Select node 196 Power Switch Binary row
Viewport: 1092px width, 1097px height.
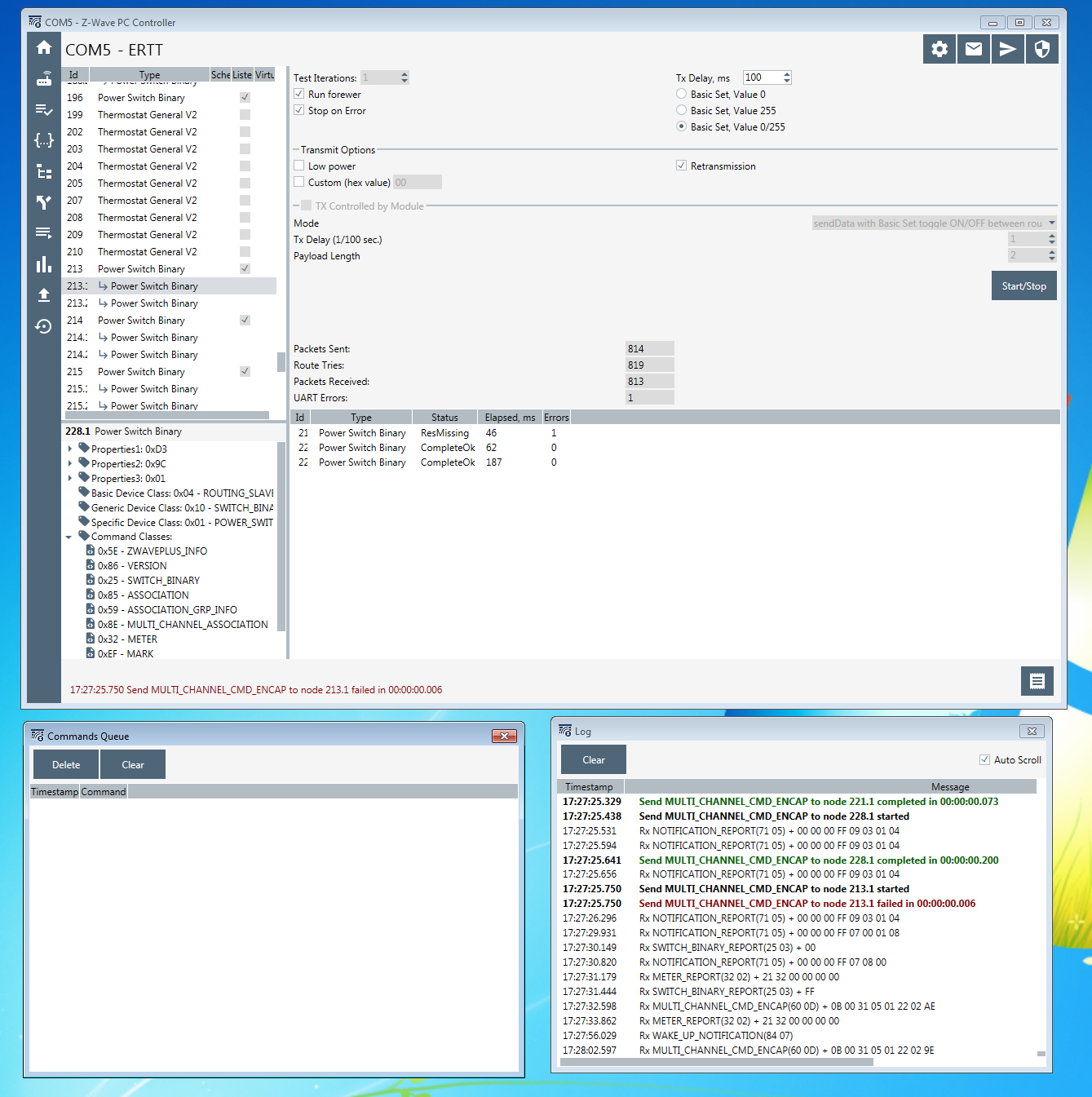coord(170,97)
